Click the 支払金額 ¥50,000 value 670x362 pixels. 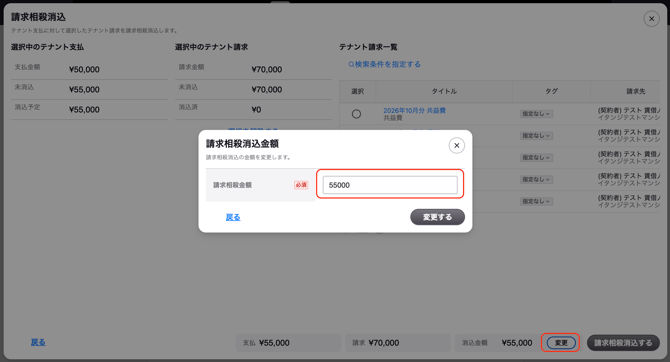click(84, 69)
